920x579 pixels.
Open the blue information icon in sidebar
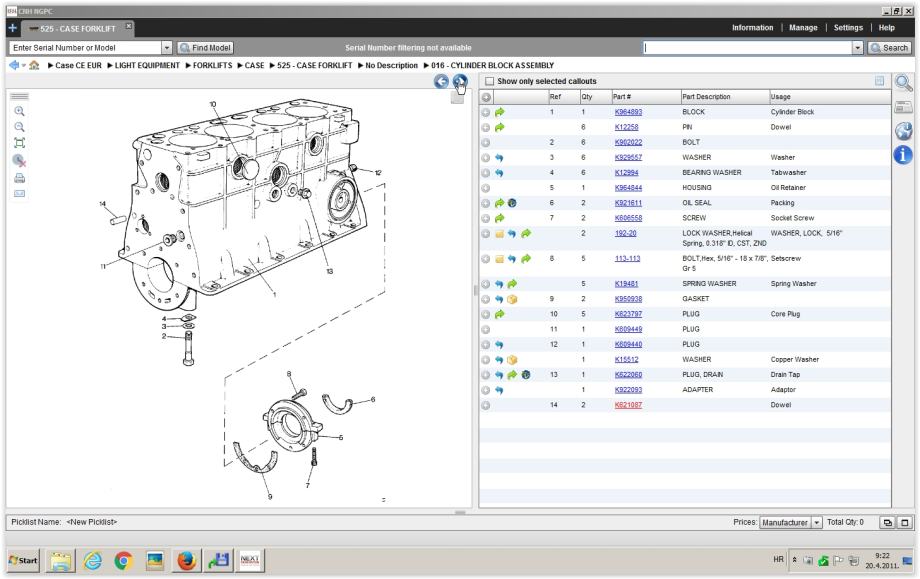pyautogui.click(x=904, y=154)
